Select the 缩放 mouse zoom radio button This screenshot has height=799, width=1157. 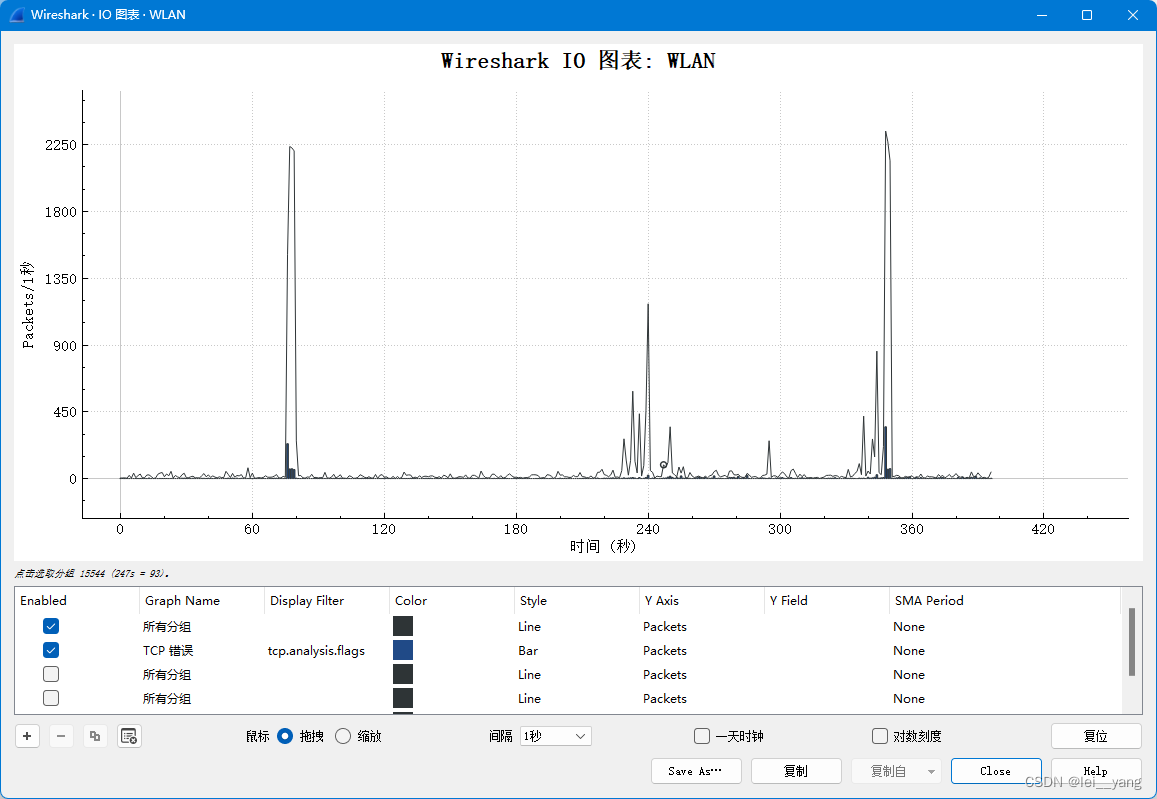click(x=343, y=736)
